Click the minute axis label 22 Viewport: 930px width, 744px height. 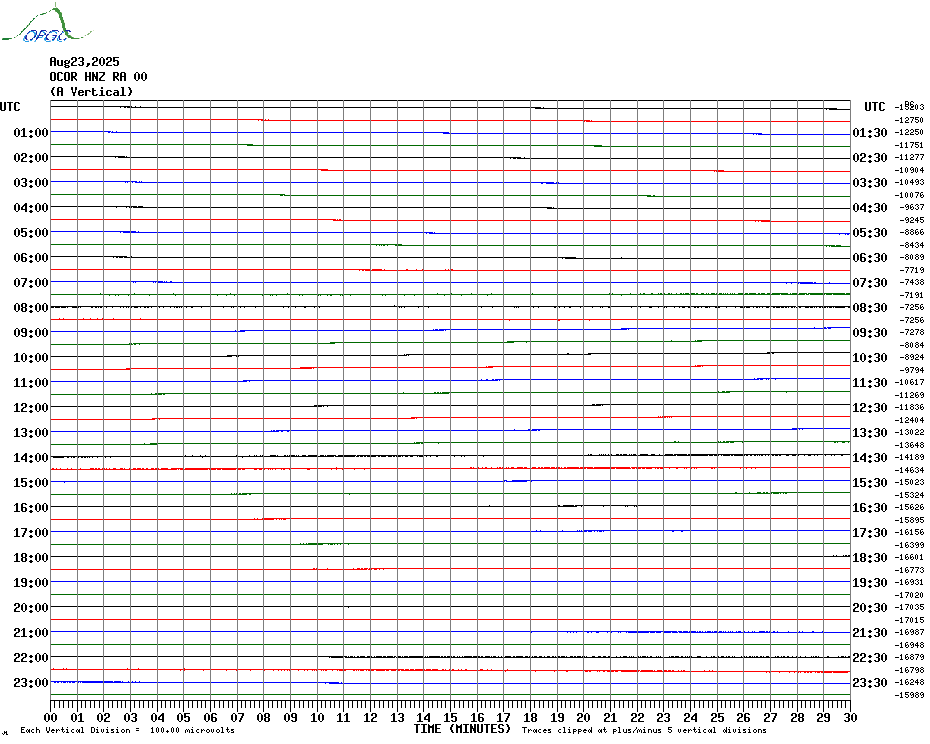coord(637,718)
